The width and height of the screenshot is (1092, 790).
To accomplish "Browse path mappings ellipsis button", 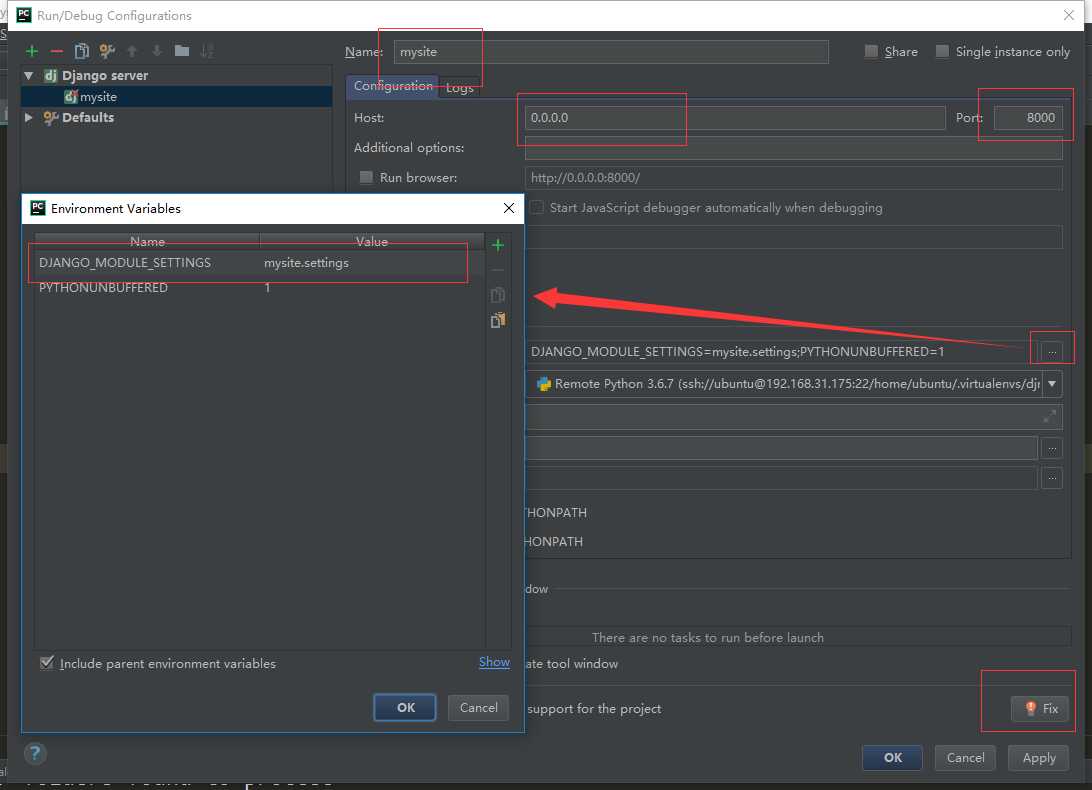I will 1052,478.
